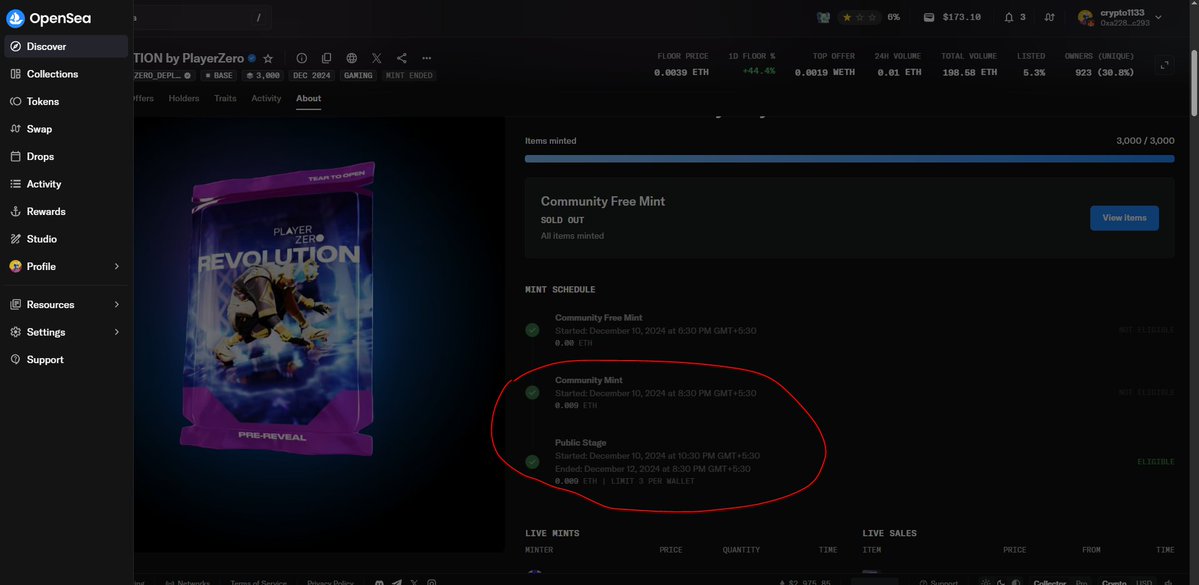The image size is (1199, 585).
Task: Open notifications bell showing 3
Action: 1015,18
